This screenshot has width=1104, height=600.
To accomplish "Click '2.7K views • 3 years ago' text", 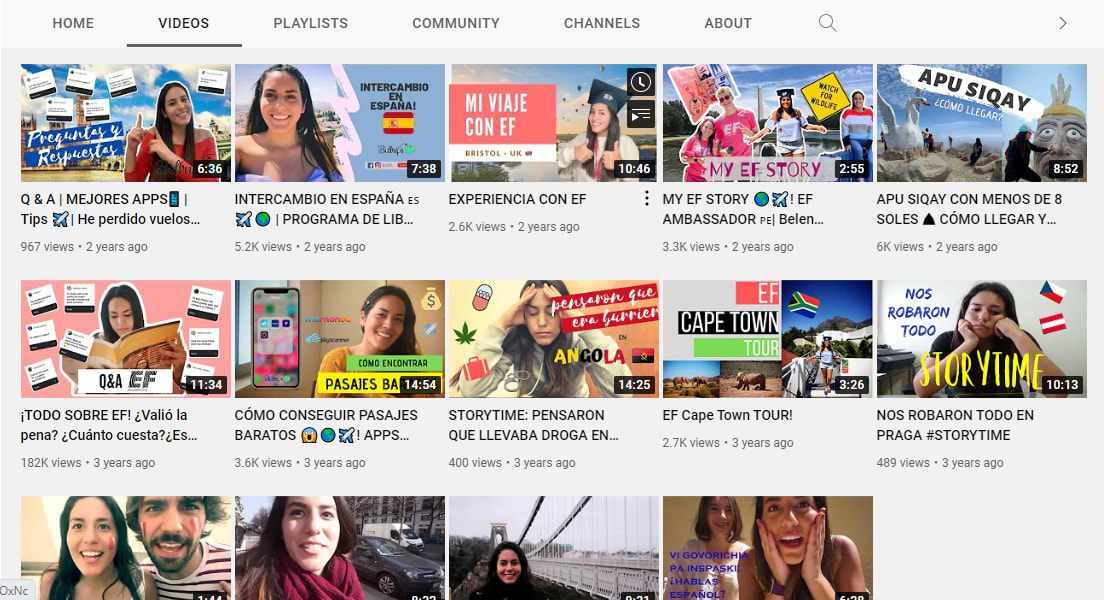I will 728,443.
